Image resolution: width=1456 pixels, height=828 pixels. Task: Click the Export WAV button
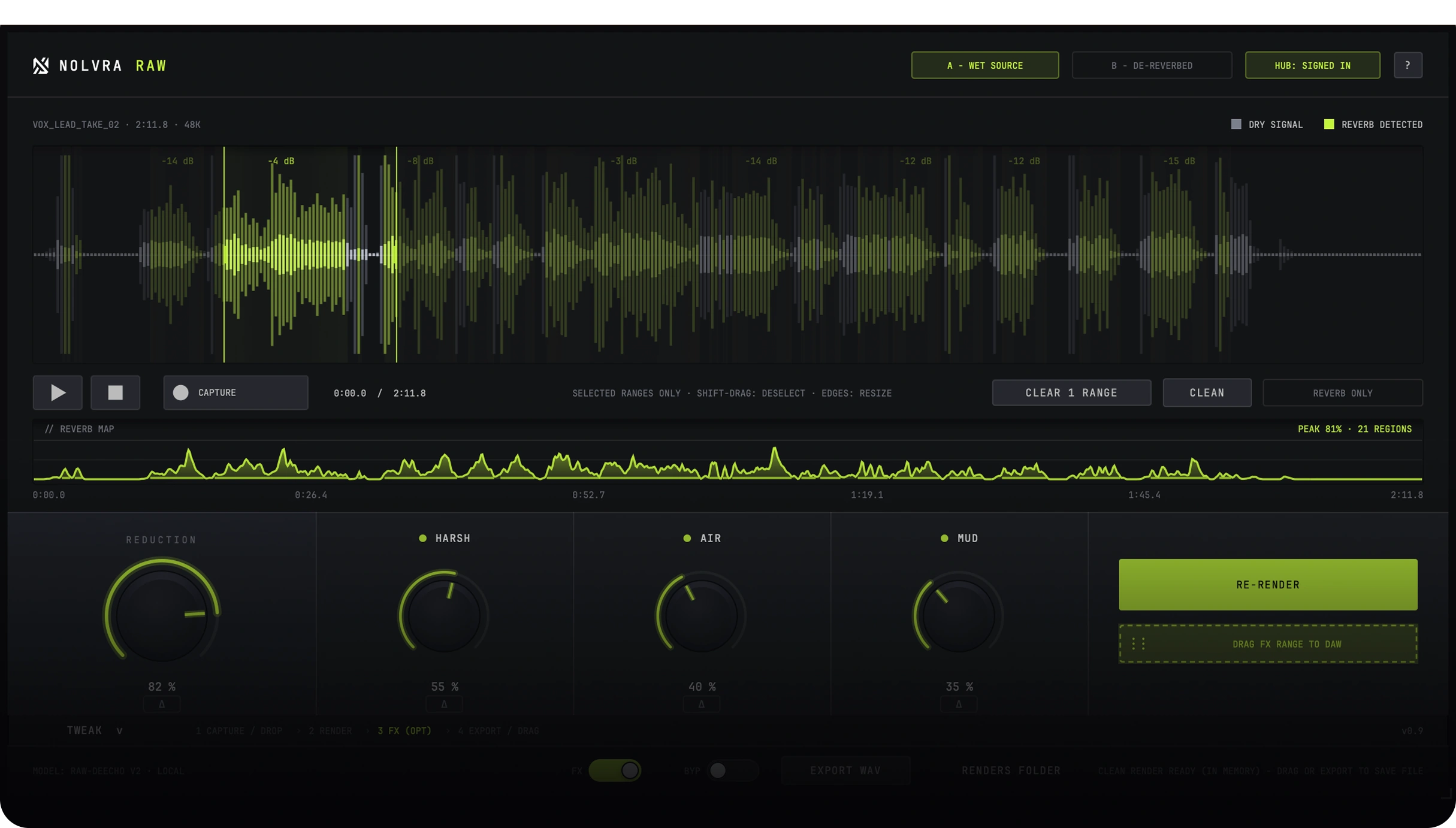click(845, 770)
